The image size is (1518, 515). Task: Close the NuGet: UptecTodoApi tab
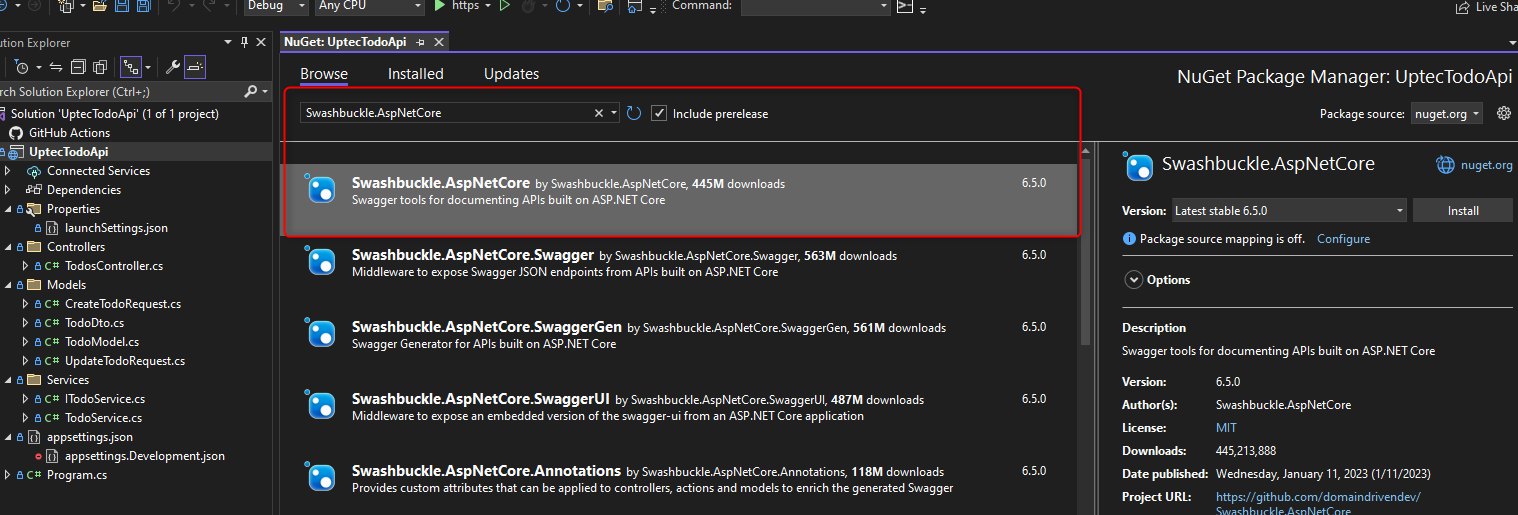(x=438, y=42)
